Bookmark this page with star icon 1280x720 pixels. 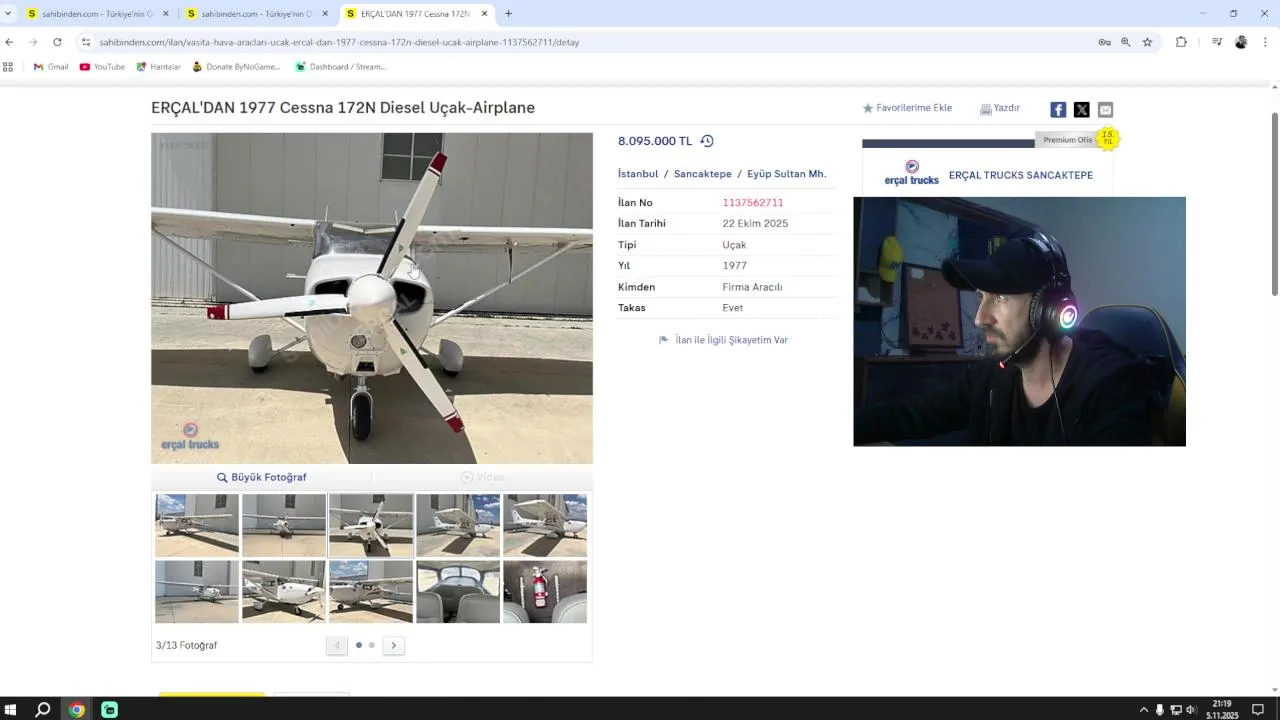[x=1147, y=42]
